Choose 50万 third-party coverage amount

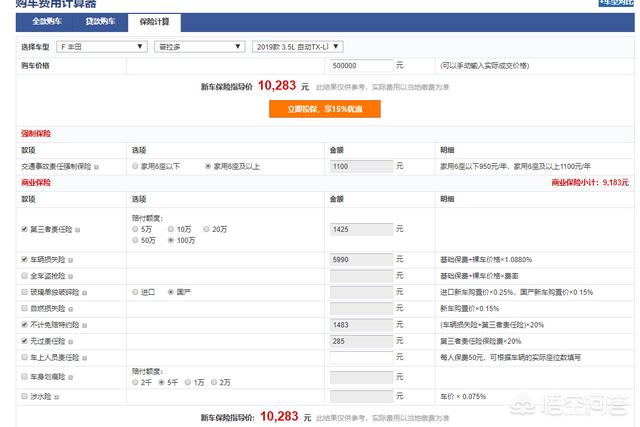tap(135, 240)
